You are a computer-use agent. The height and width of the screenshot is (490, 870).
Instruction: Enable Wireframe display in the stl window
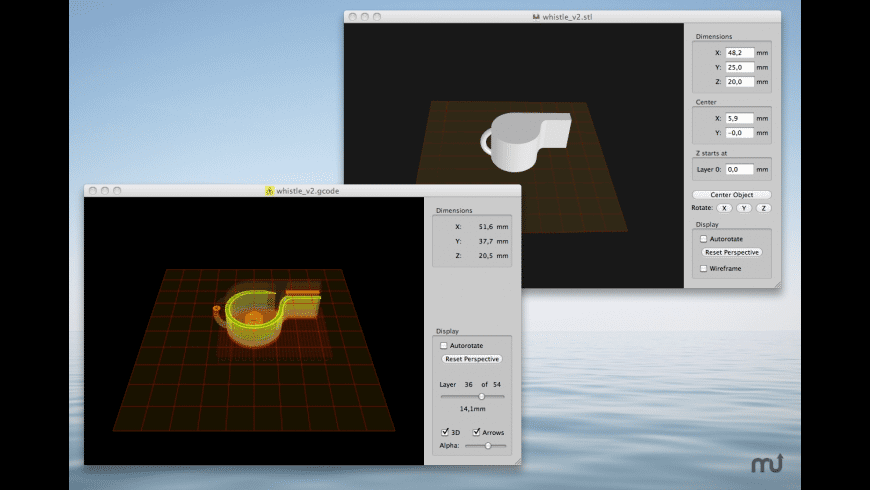[704, 268]
